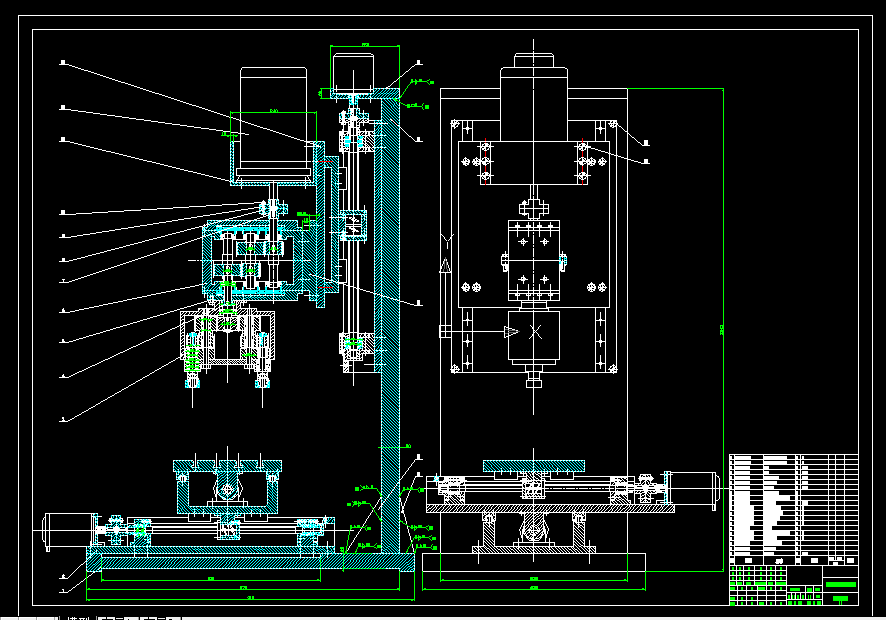Click the title block with green text
Viewport: 886px width, 620px height.
click(793, 585)
